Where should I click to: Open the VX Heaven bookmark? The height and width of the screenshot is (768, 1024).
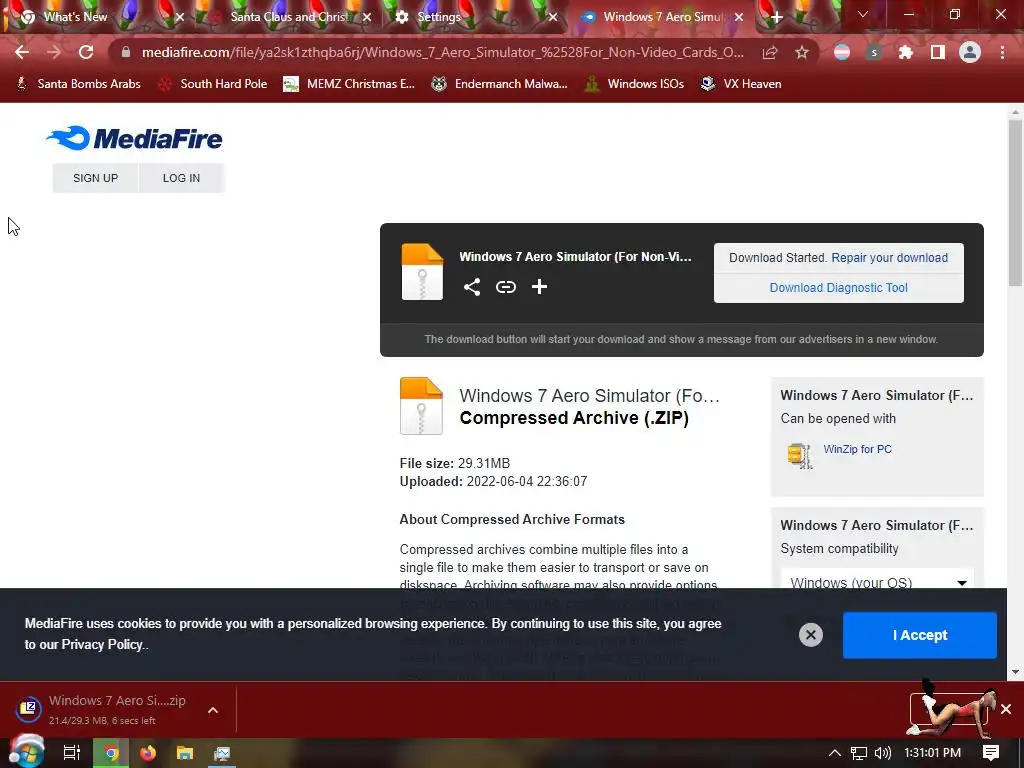(741, 84)
